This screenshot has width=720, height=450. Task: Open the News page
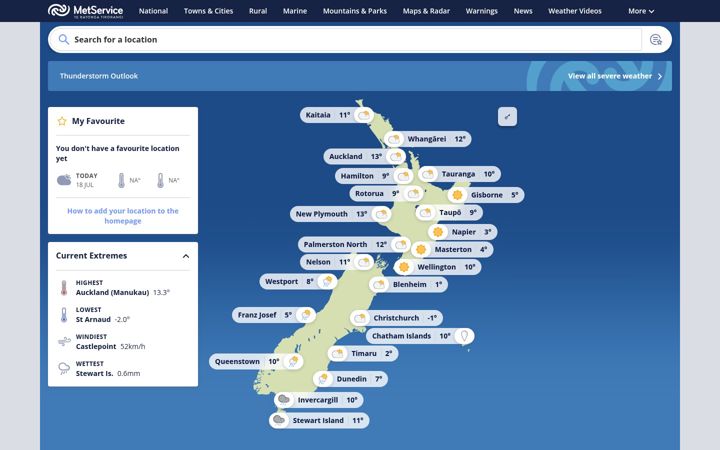point(523,11)
